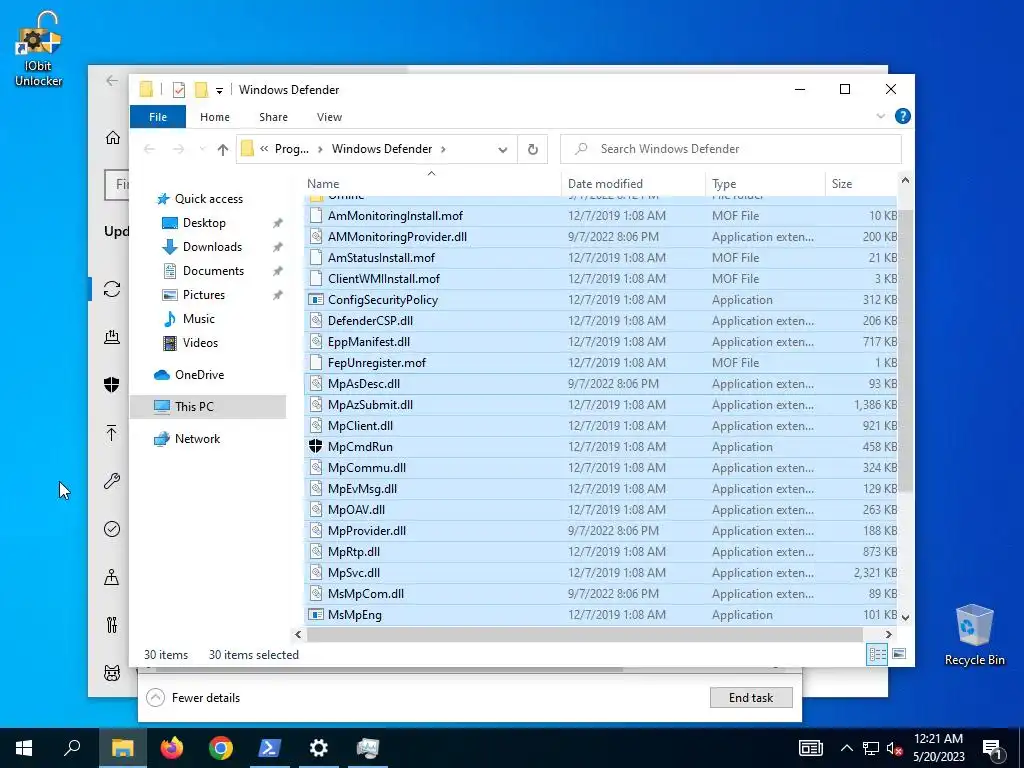
Task: Click the ConfigSecurityPolicy application icon
Action: (x=315, y=300)
